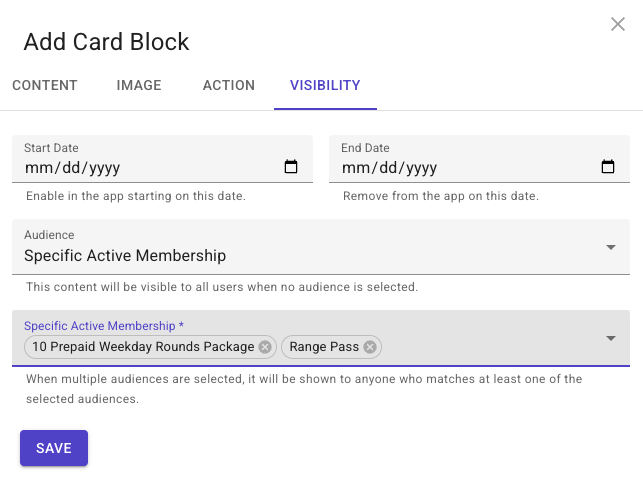The height and width of the screenshot is (481, 643).
Task: Select the month segment of End Date
Action: (356, 167)
